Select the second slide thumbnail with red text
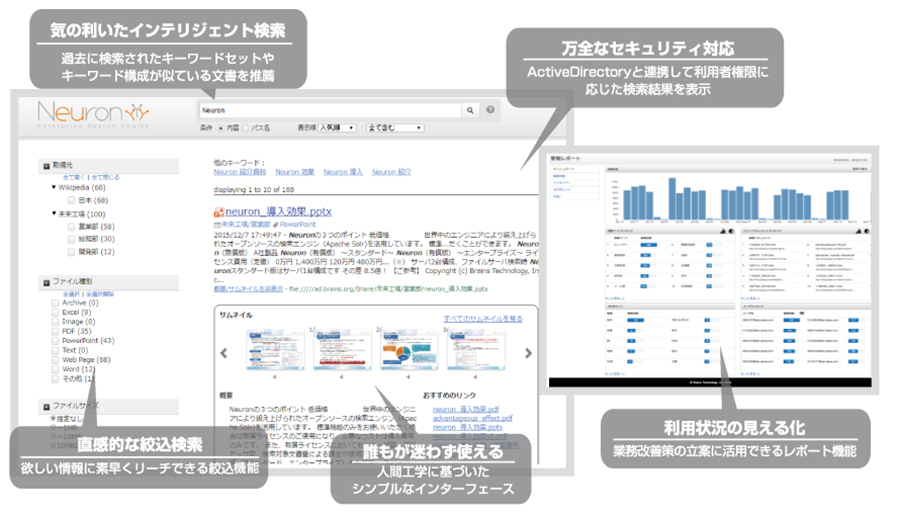The image size is (900, 516). [x=342, y=349]
